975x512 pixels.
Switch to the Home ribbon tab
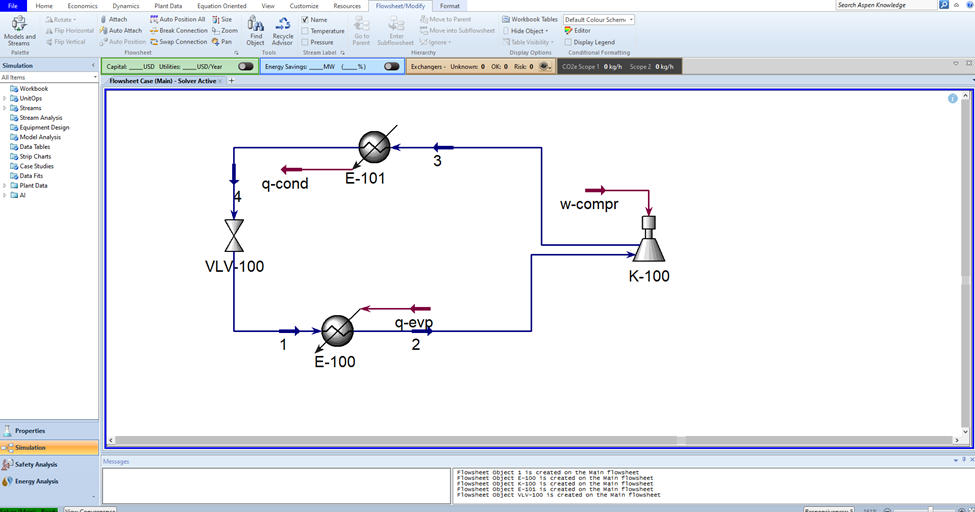click(44, 6)
